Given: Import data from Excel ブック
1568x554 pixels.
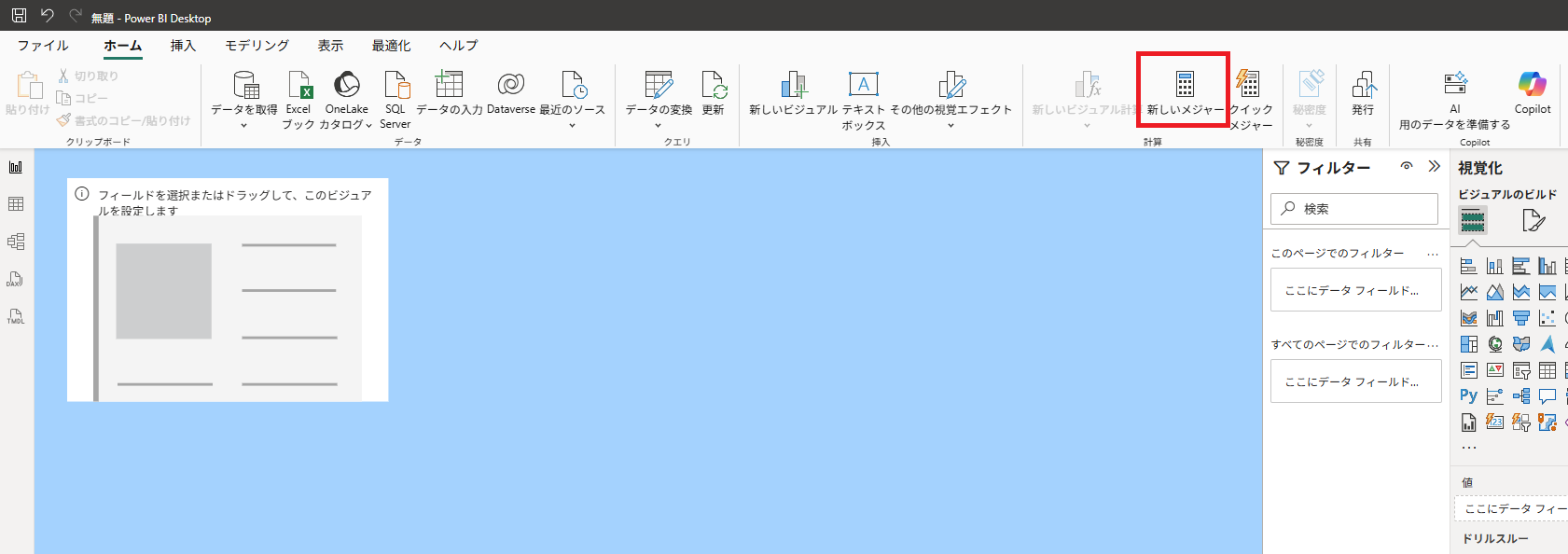Looking at the screenshot, I should pyautogui.click(x=298, y=100).
